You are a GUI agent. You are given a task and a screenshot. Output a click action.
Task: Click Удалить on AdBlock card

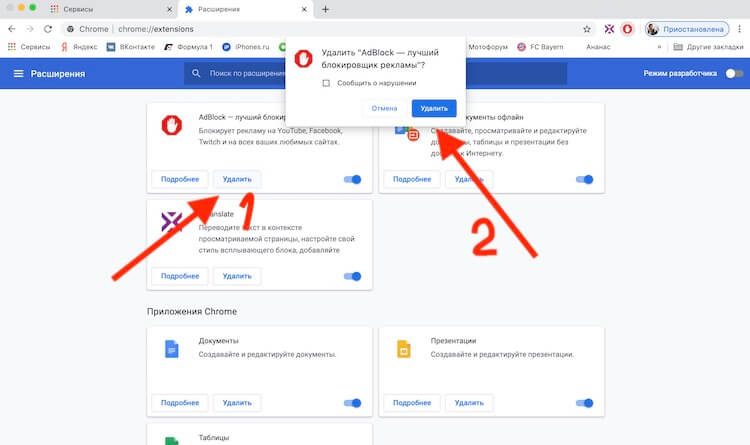tap(237, 179)
